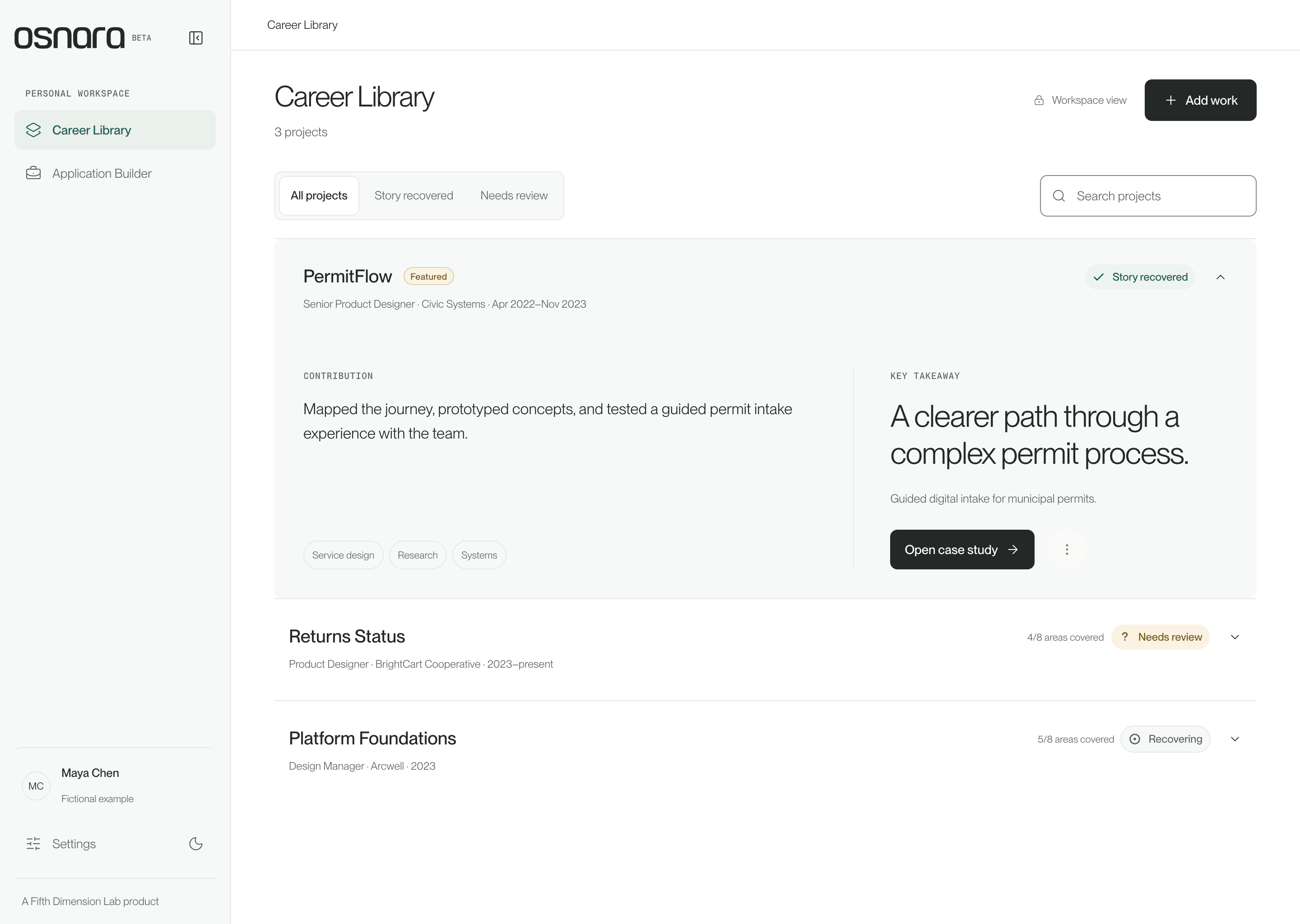Click the '5/8 areas covered' text
This screenshot has height=924, width=1300.
coord(1076,739)
